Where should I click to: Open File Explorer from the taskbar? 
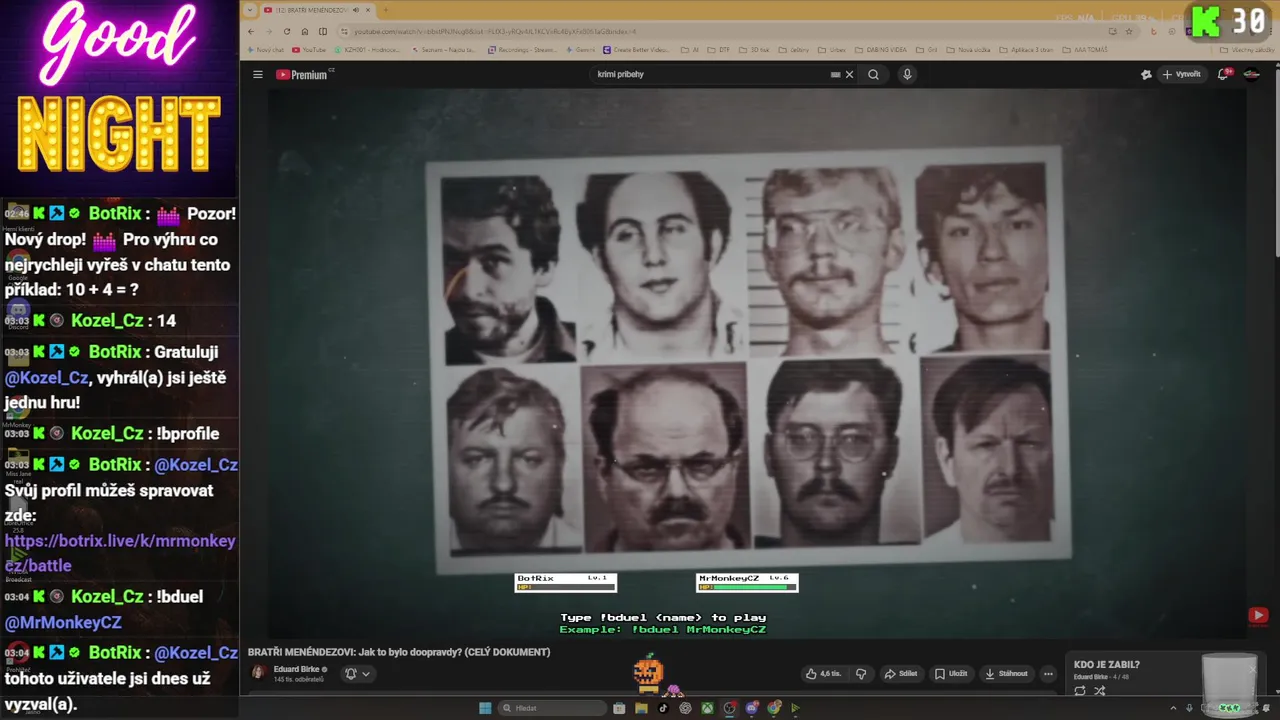pos(641,708)
